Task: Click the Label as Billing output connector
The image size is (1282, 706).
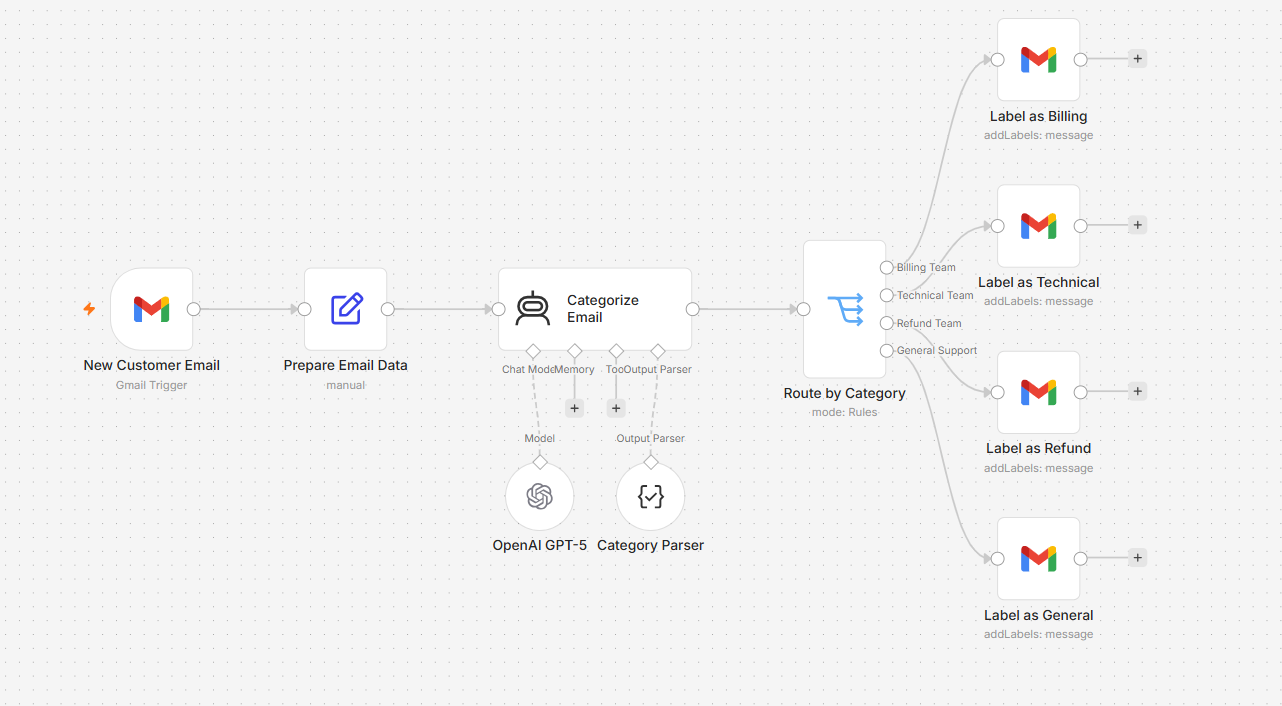Action: (1081, 59)
